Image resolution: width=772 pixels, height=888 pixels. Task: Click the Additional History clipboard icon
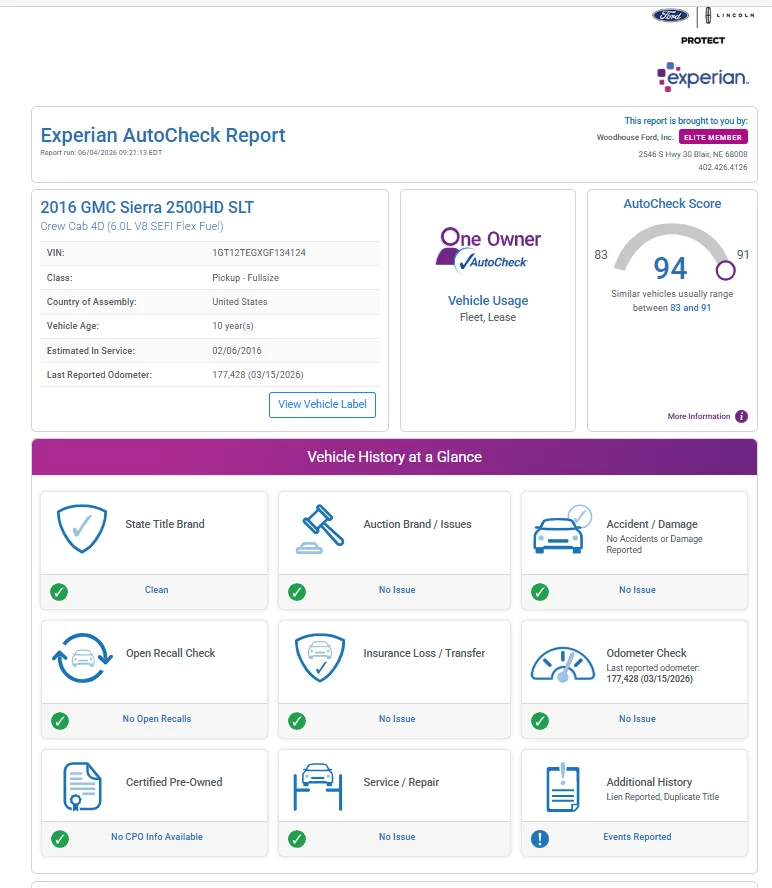562,787
